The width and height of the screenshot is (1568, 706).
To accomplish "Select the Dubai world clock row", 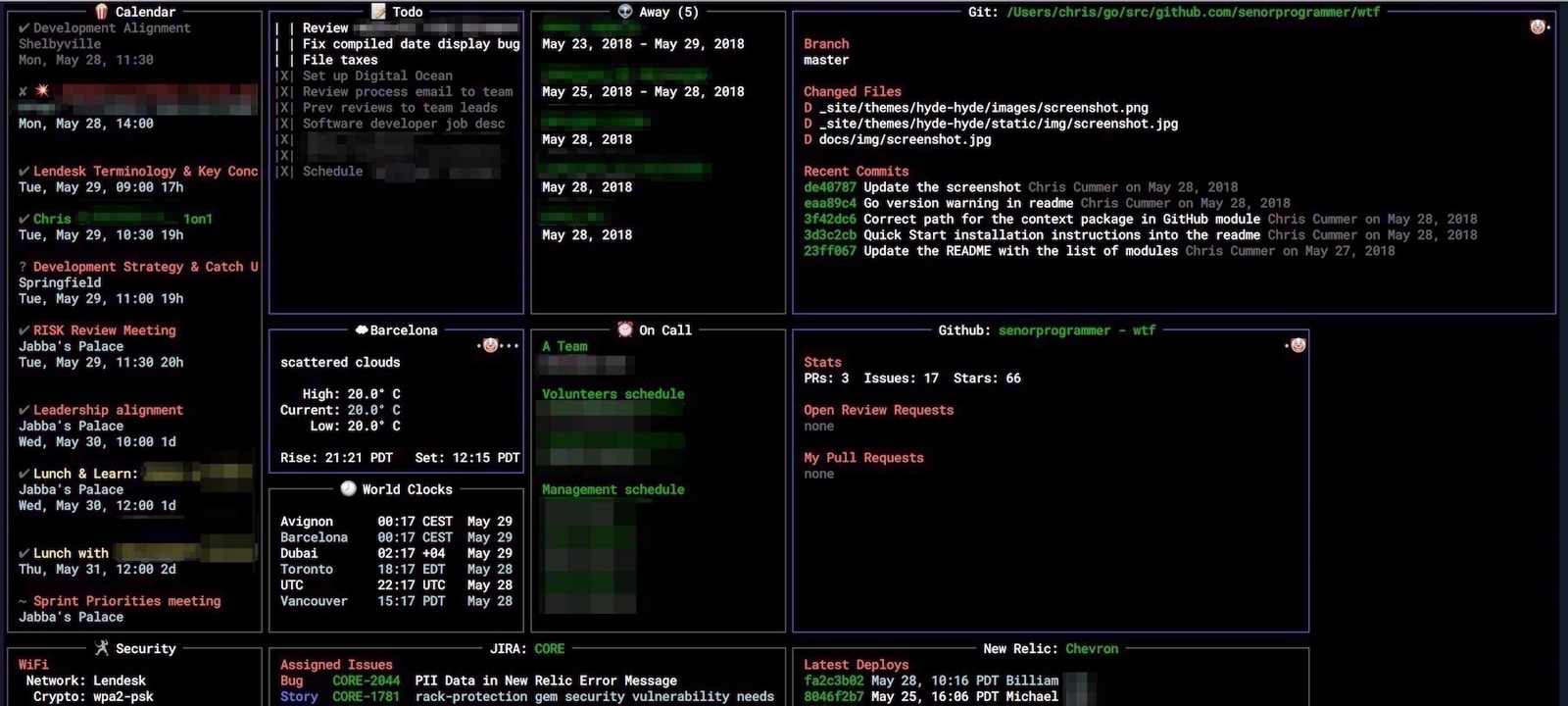I will coord(396,553).
